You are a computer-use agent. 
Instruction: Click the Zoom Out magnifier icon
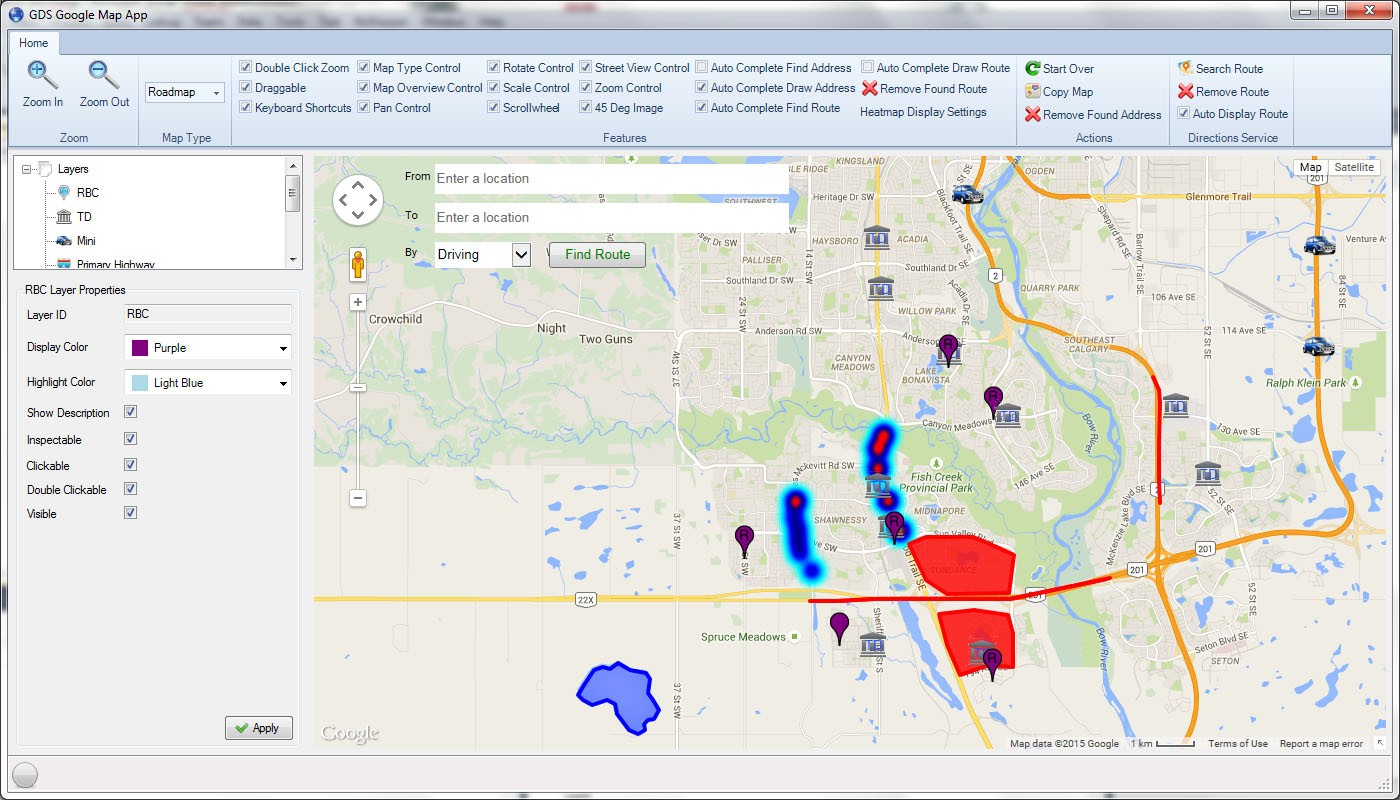tap(104, 75)
